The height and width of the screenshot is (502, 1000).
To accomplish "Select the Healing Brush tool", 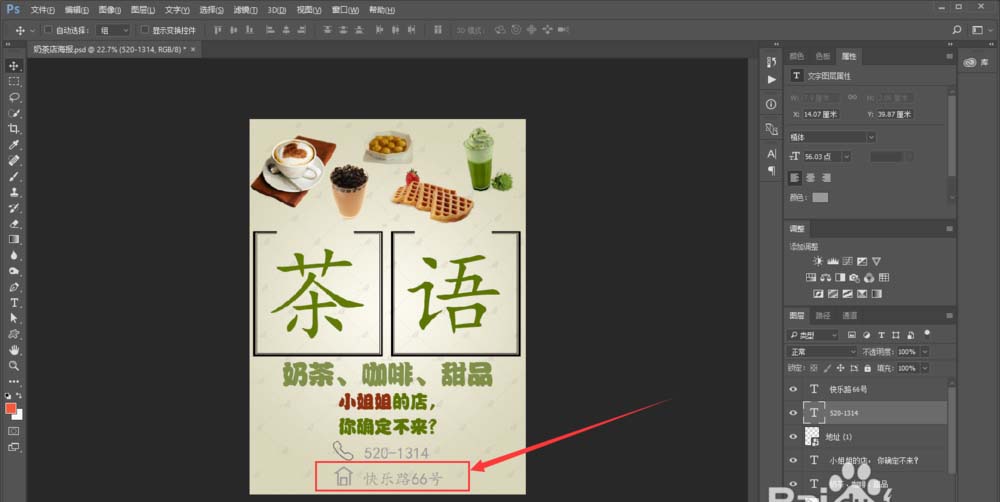I will (13, 161).
